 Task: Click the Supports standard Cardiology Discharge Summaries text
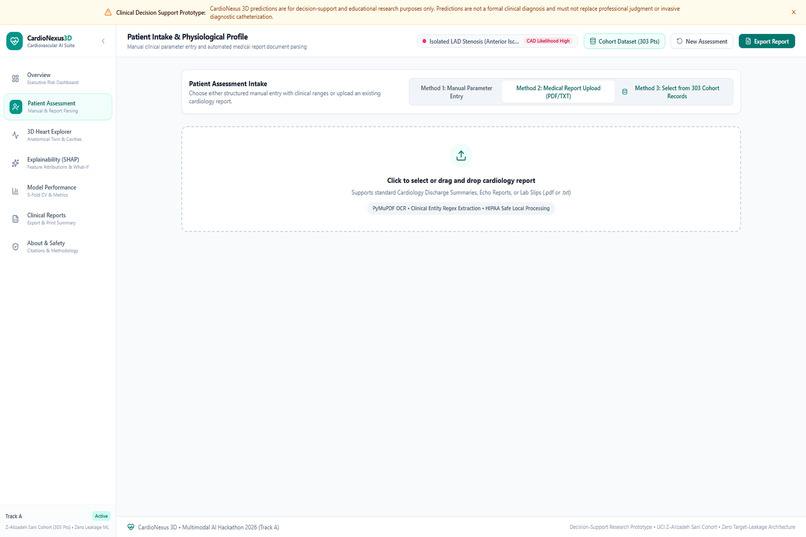(461, 193)
